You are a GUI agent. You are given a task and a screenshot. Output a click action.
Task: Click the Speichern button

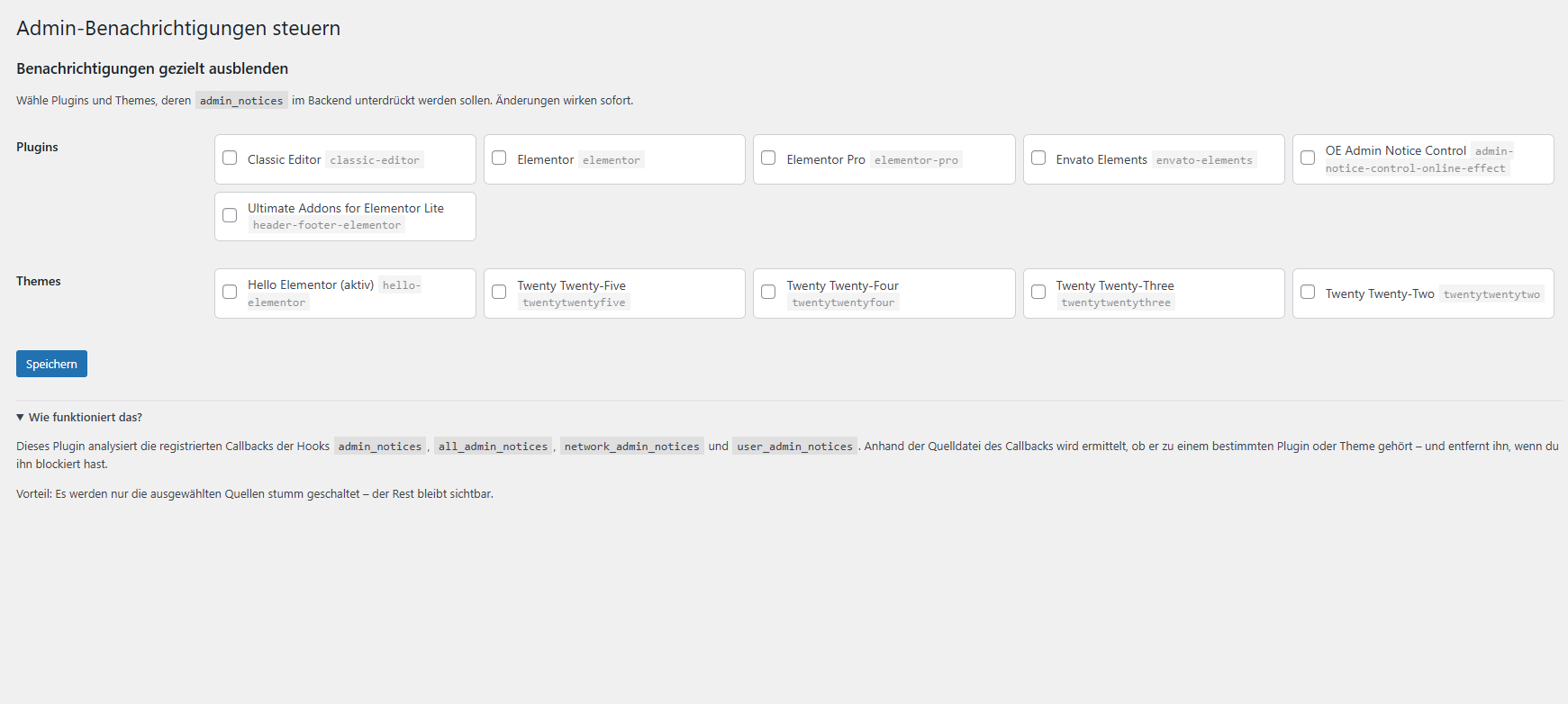[51, 364]
